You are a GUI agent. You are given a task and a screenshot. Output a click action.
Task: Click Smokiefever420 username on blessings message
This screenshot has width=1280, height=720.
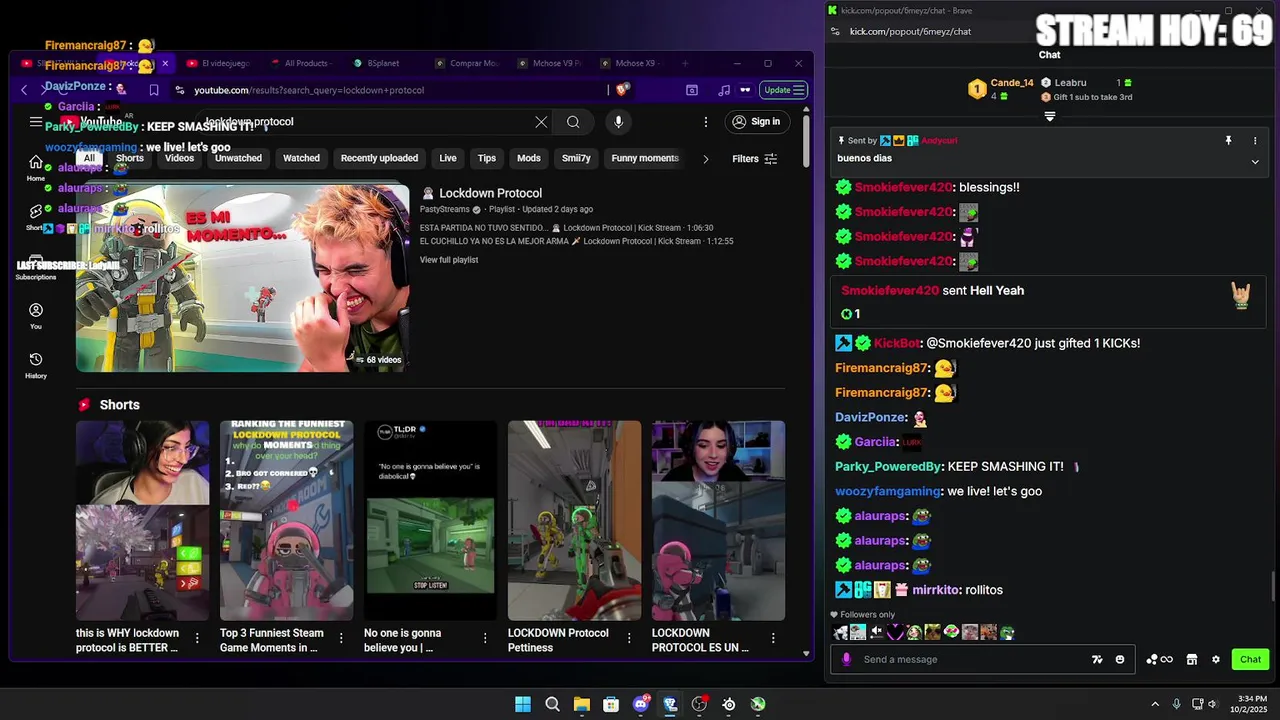903,187
